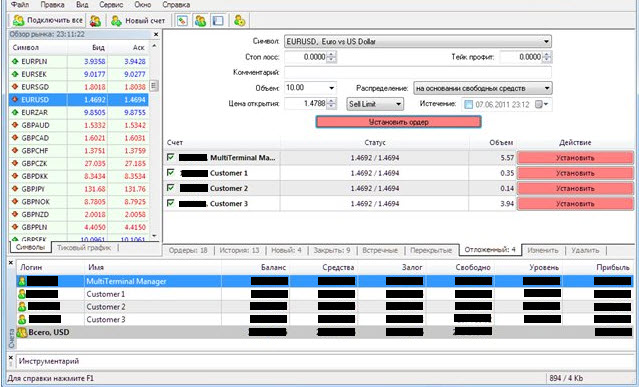Close the Инструментарий toolbox panel
Viewport: 639px width, 387px height.
11,358
